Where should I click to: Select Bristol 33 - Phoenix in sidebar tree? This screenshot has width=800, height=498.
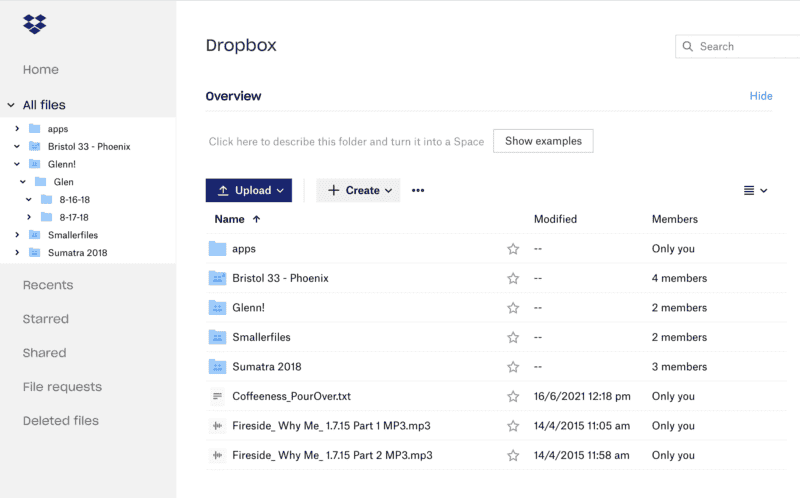[x=89, y=146]
